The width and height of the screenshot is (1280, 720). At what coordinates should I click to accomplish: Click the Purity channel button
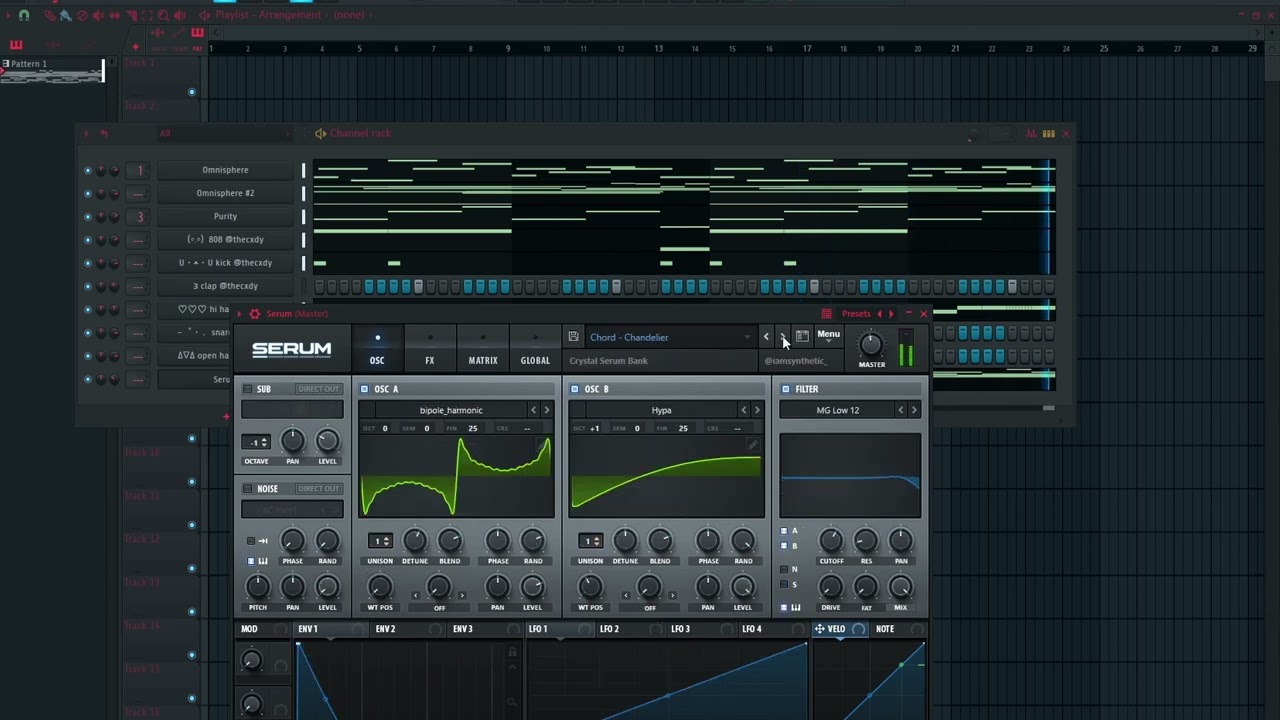(x=225, y=216)
